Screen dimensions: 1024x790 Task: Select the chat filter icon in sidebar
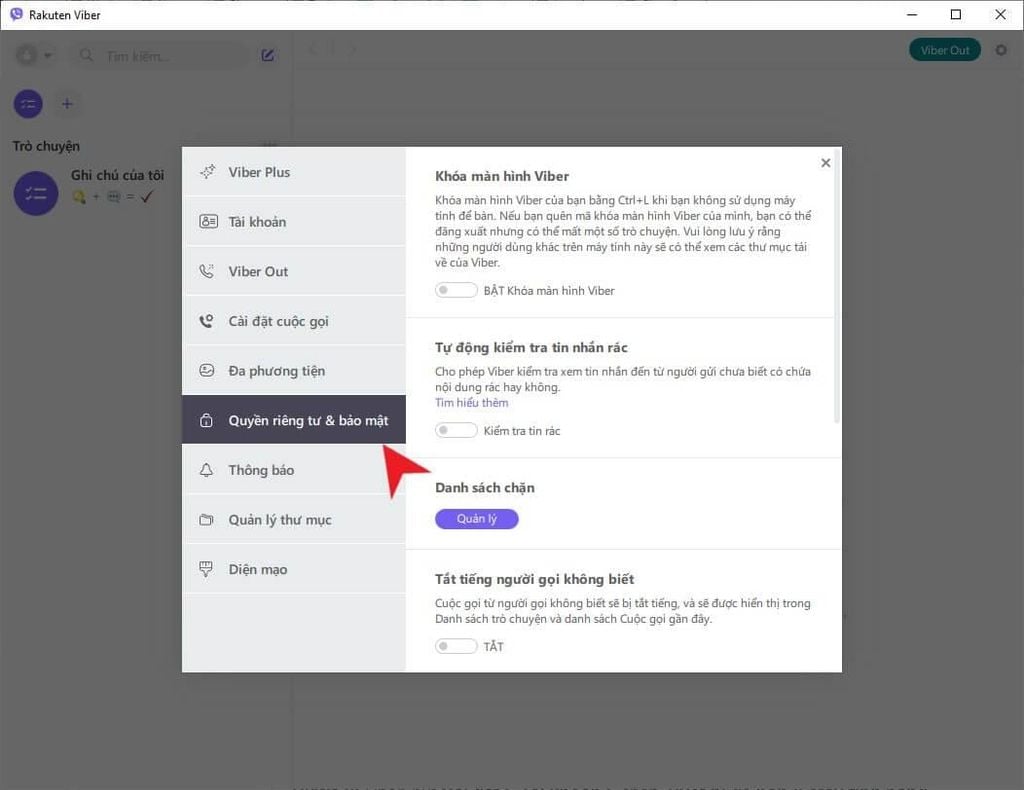coord(27,103)
